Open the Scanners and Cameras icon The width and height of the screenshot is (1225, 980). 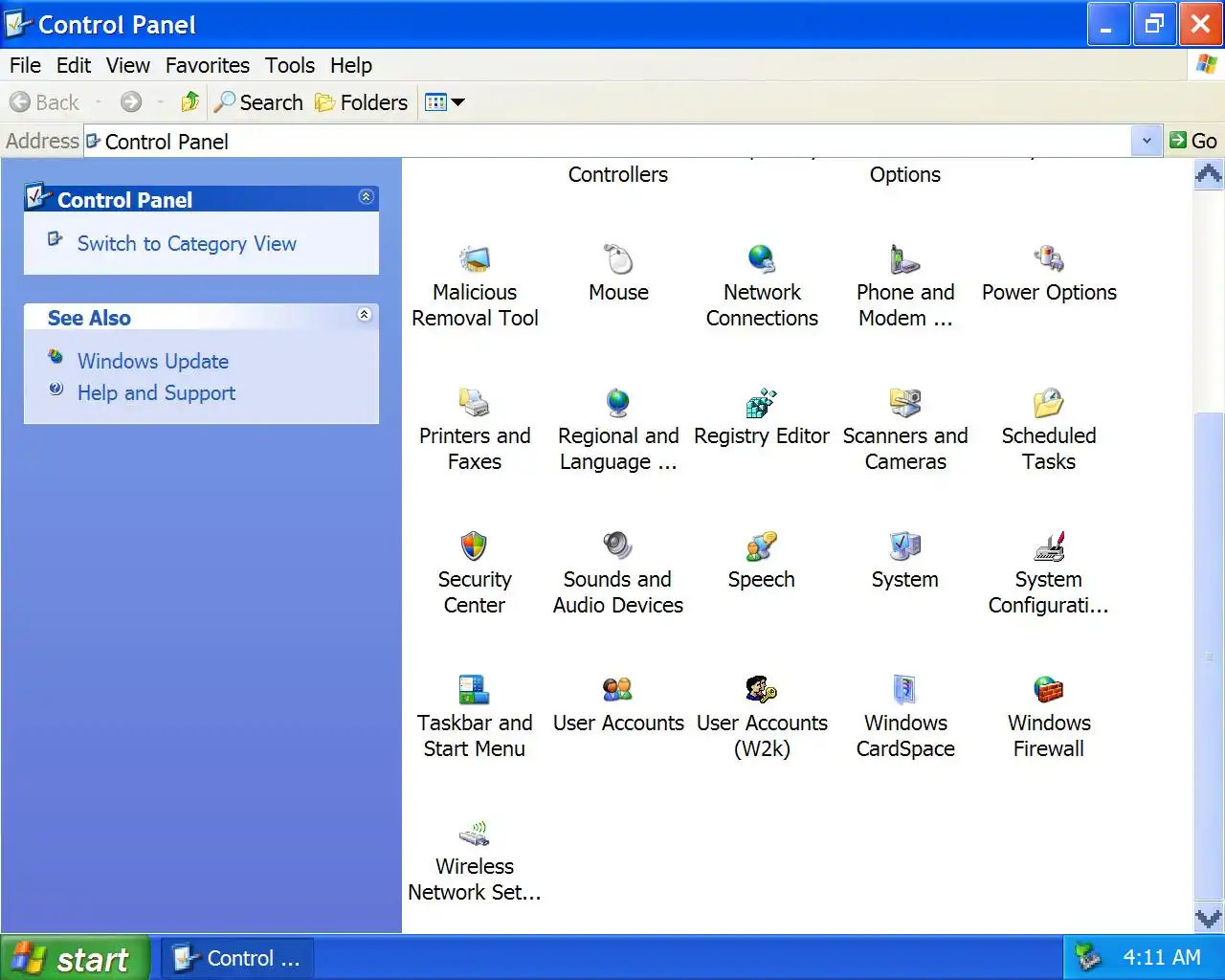tap(905, 403)
